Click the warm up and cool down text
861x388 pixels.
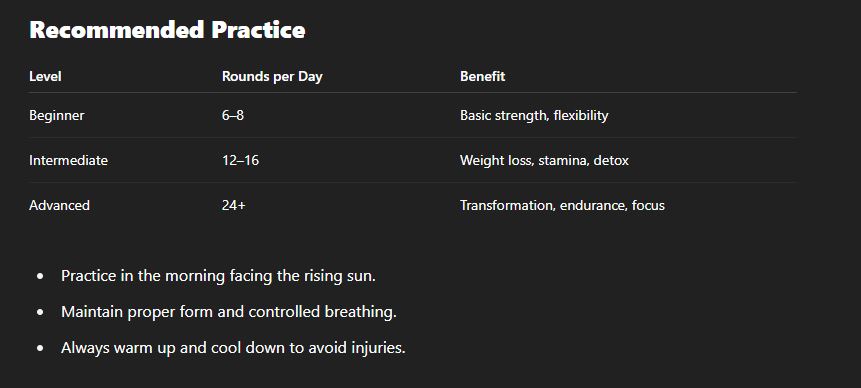pyautogui.click(x=233, y=347)
